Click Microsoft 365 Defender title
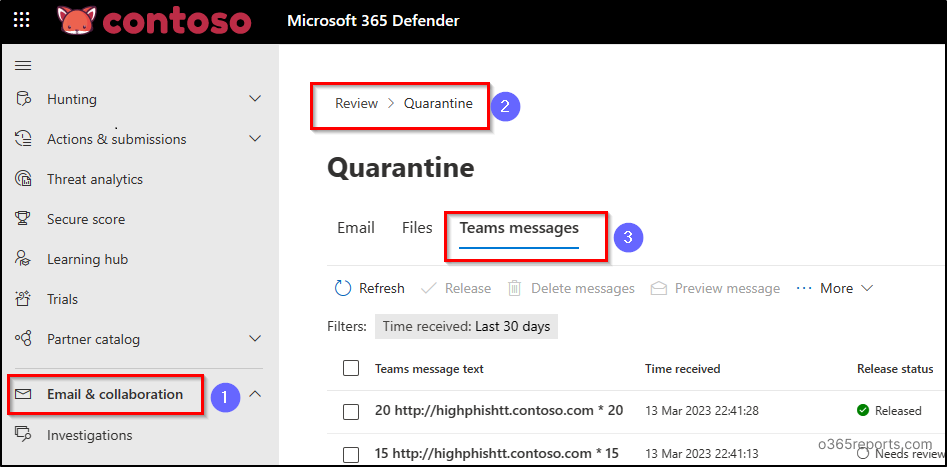 [x=373, y=21]
